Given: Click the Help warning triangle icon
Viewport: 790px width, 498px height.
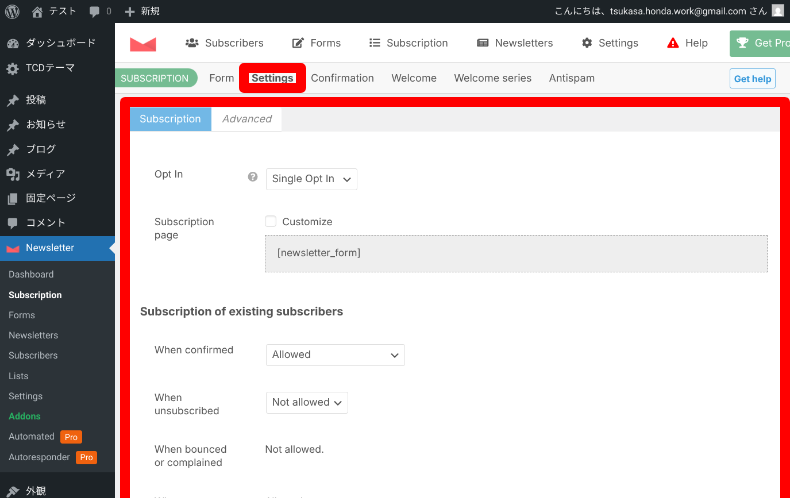Looking at the screenshot, I should pyautogui.click(x=673, y=43).
